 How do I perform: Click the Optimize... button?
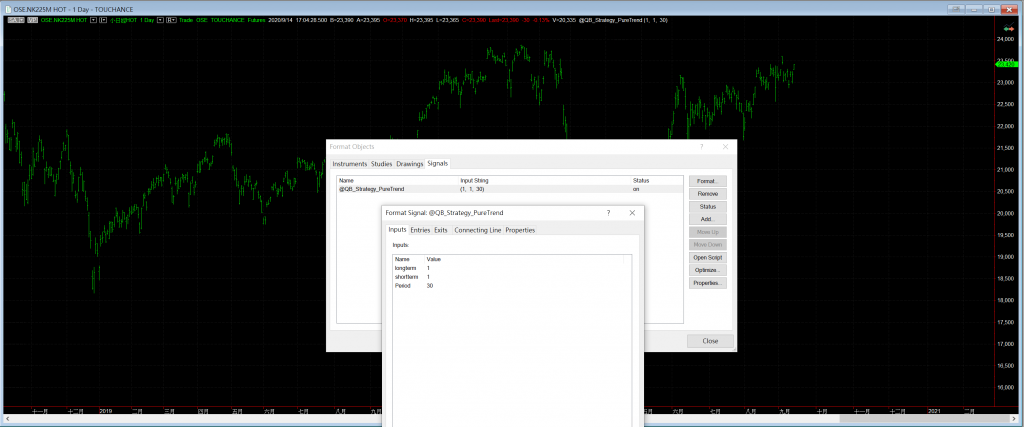click(x=707, y=270)
